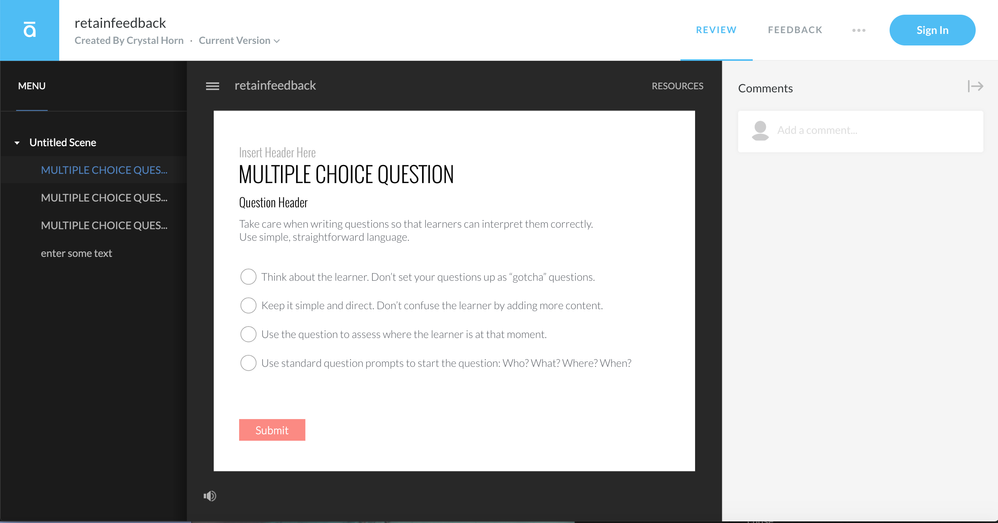The height and width of the screenshot is (523, 998).
Task: Select "Keep it simple and direct" option
Action: [x=248, y=305]
